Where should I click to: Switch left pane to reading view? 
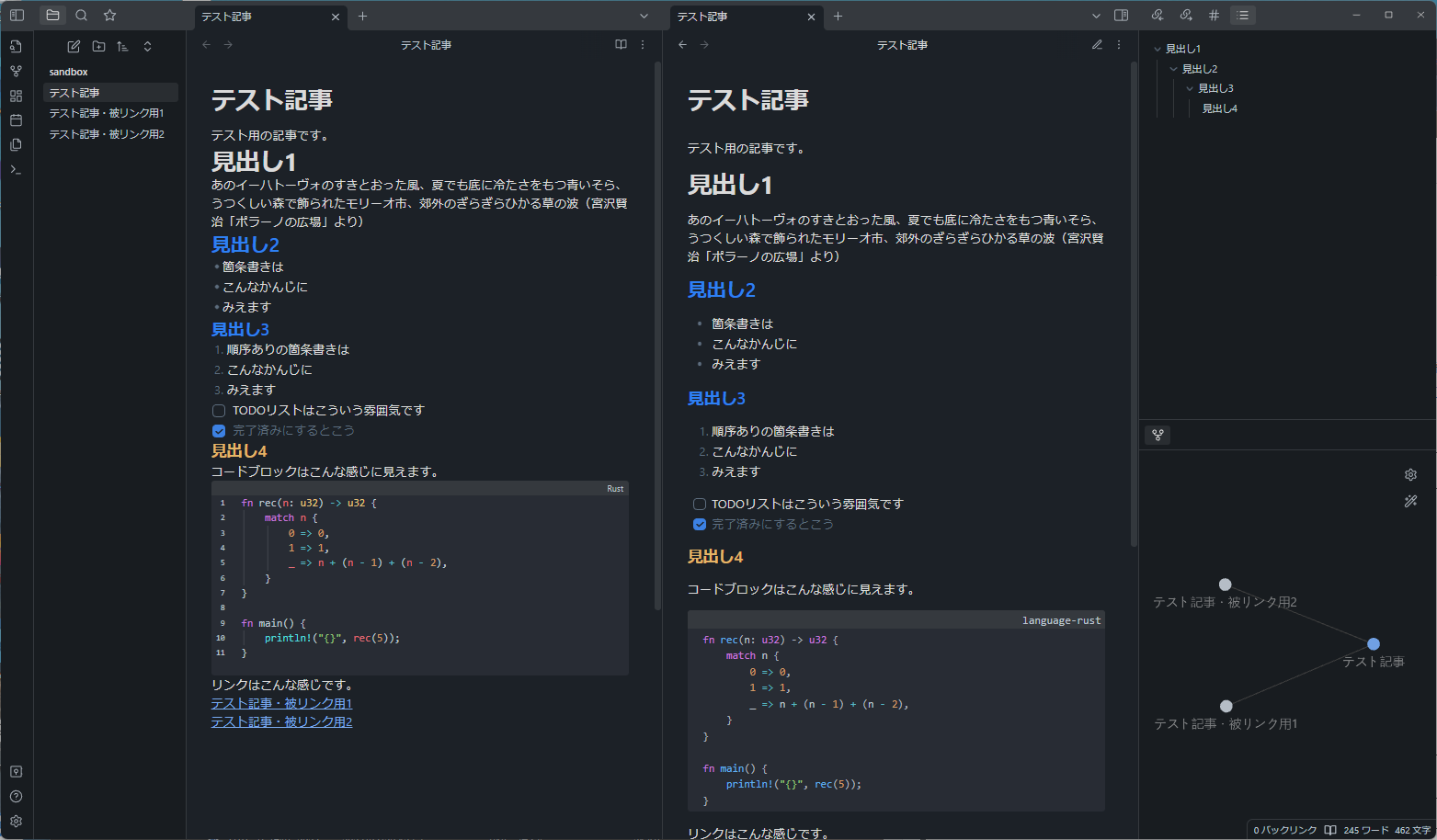621,45
